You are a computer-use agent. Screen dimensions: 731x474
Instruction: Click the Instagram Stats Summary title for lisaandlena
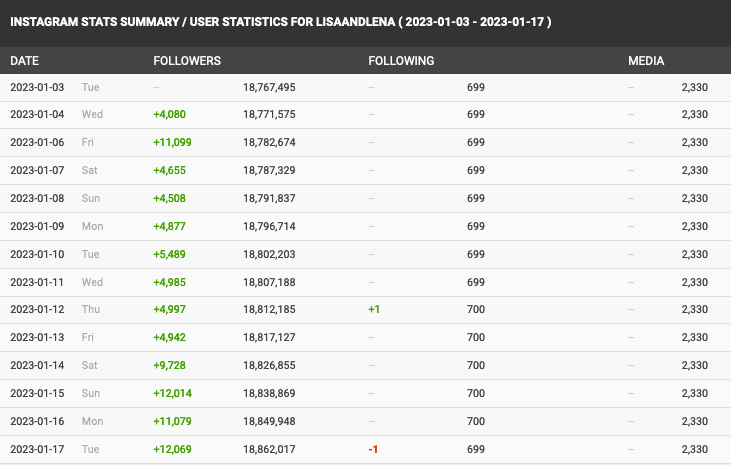[281, 22]
